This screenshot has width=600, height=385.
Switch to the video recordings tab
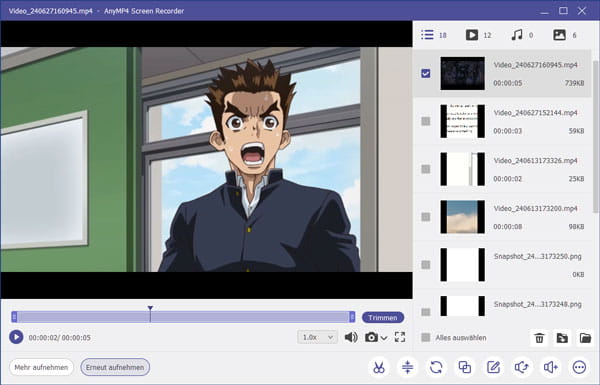478,35
